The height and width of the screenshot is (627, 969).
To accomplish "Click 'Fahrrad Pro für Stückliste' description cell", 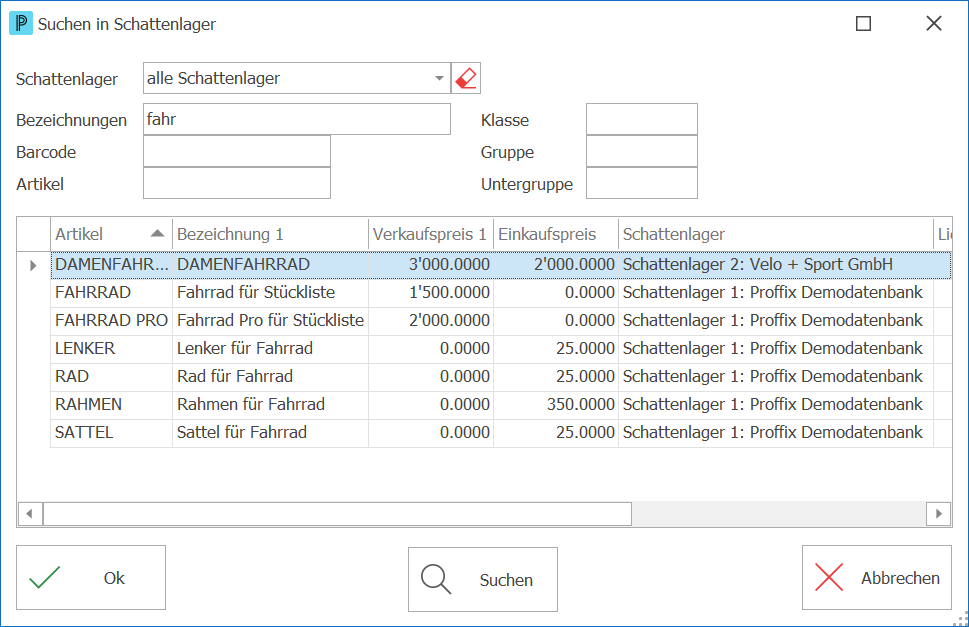I will coord(270,321).
